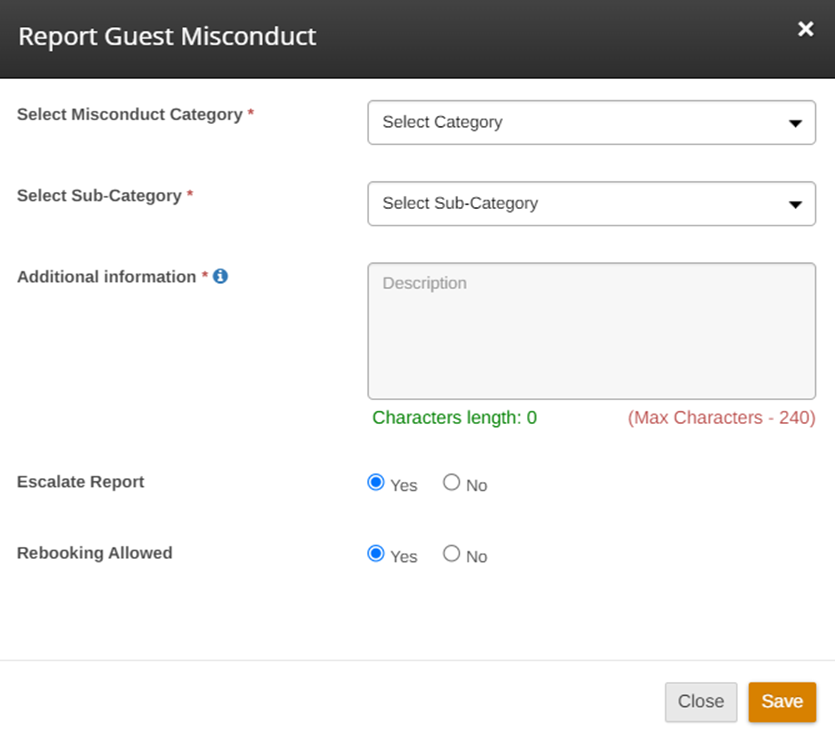Select No for Rebooking Allowed
The height and width of the screenshot is (731, 835).
point(451,552)
